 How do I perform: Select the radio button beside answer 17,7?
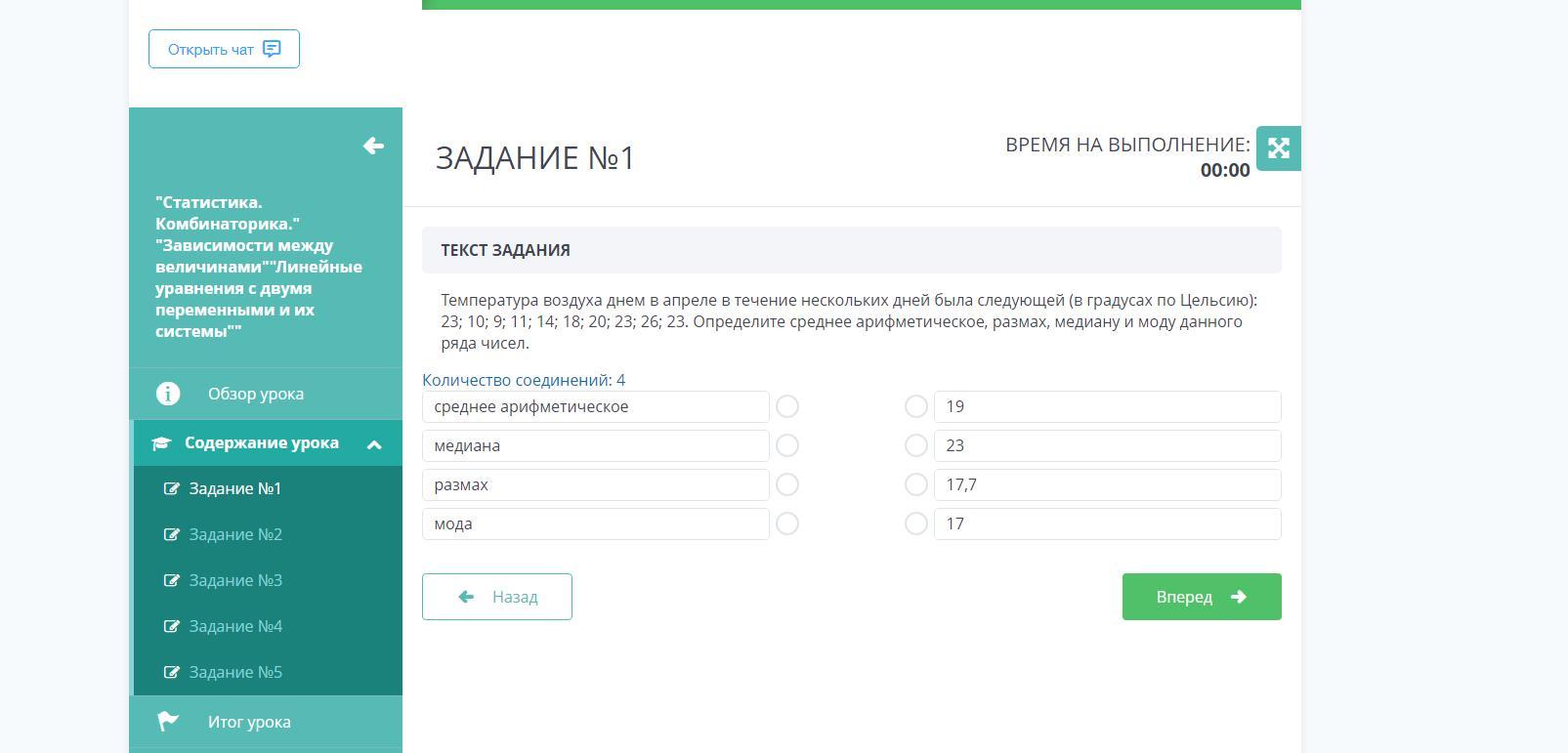[916, 484]
